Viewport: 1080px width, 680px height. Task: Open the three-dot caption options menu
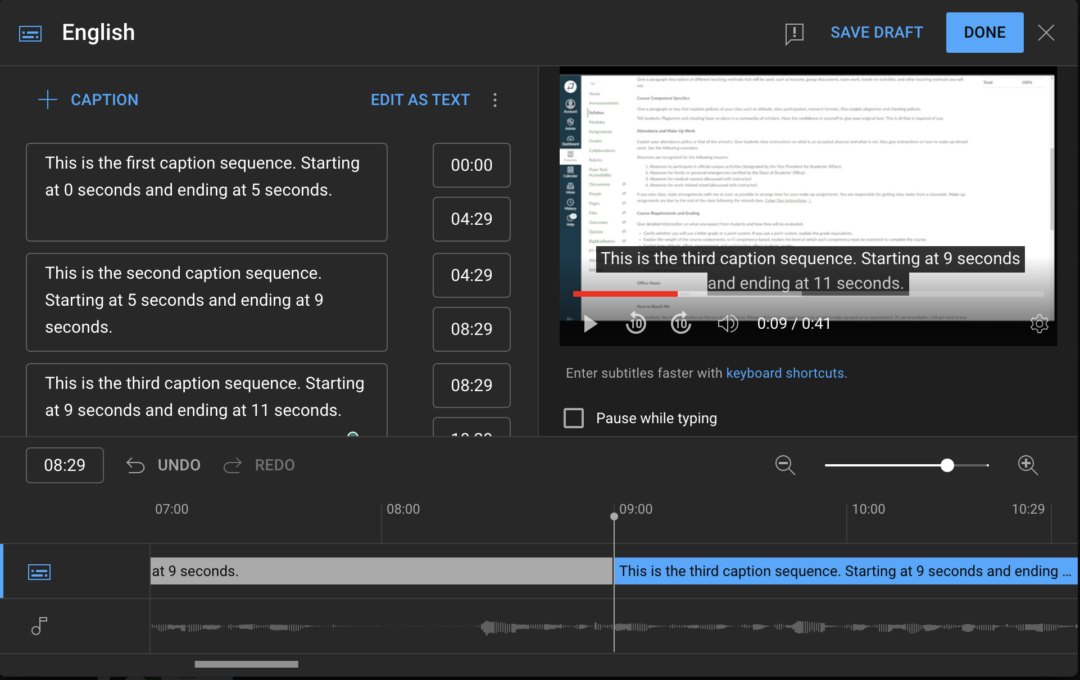pyautogui.click(x=494, y=99)
